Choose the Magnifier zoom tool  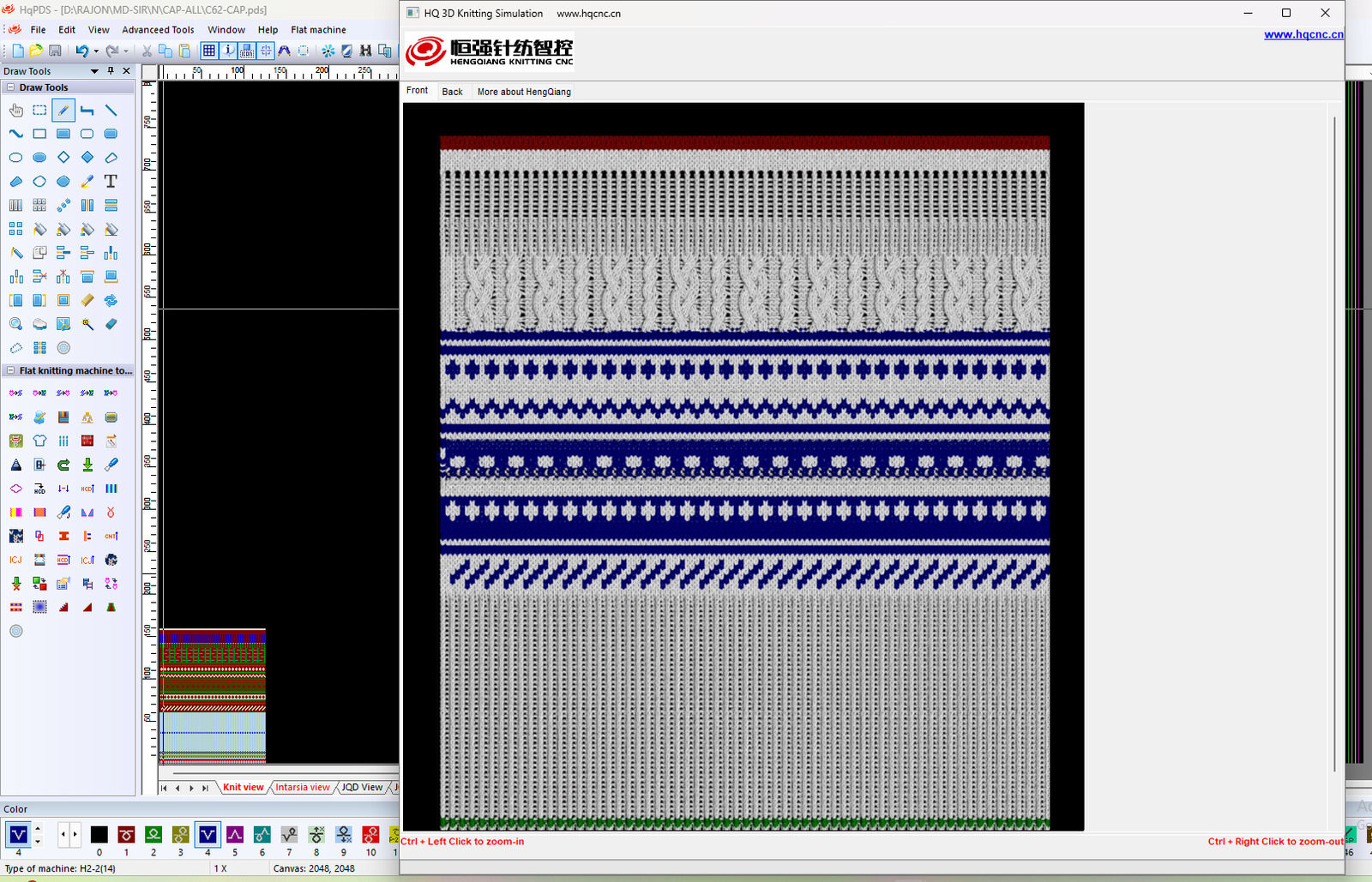[15, 324]
